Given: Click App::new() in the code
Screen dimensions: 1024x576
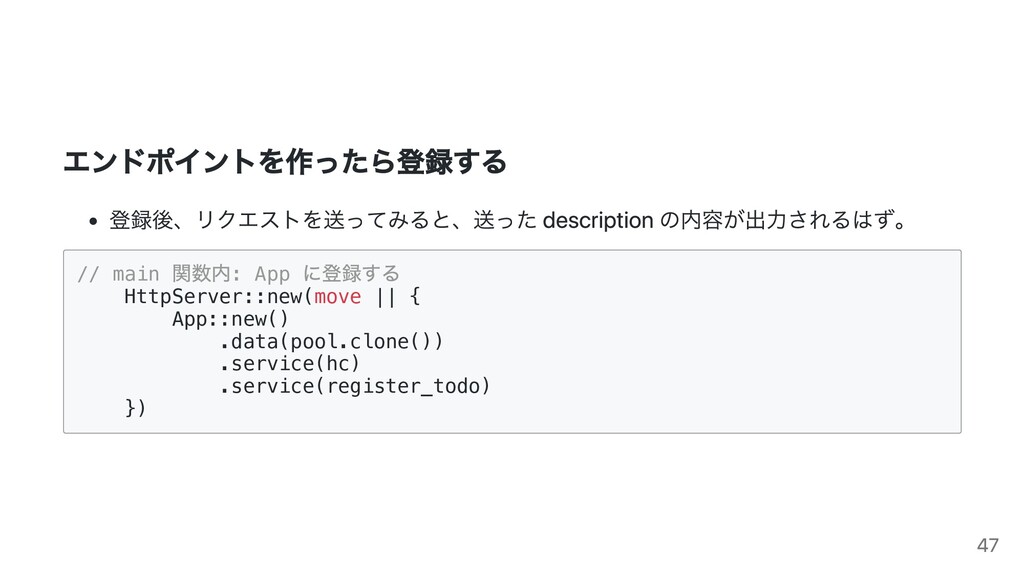Looking at the screenshot, I should [x=230, y=319].
